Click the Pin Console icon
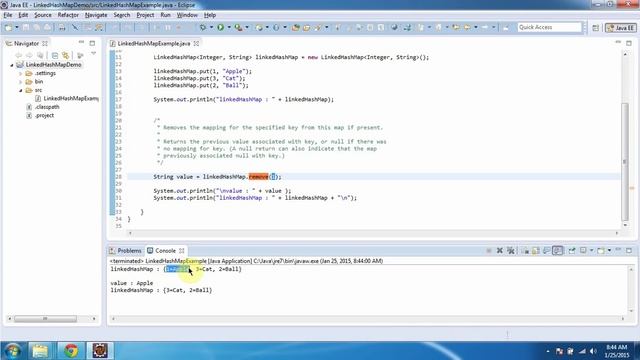640x360 pixels. coord(572,251)
